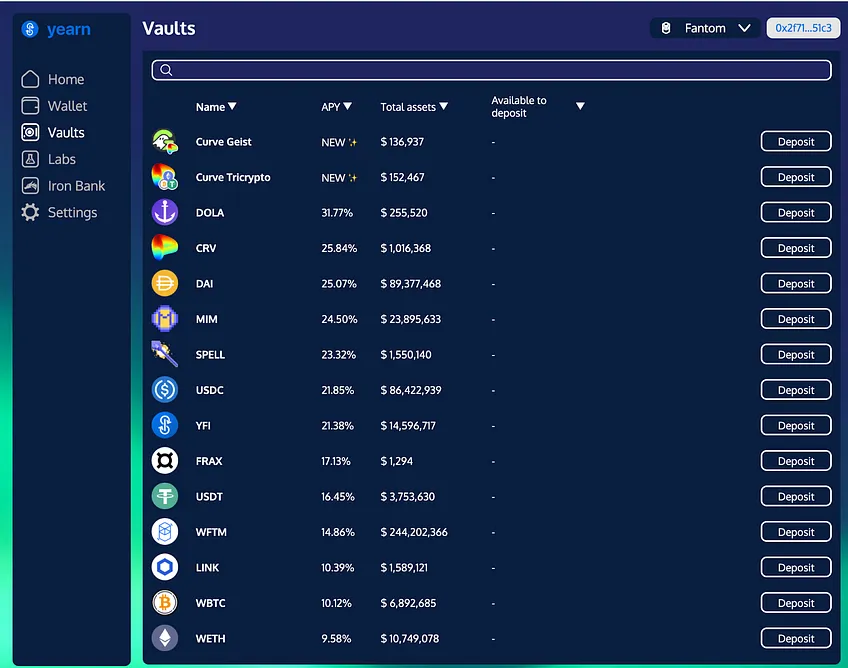Click the yearn logo icon
Image resolution: width=848 pixels, height=668 pixels.
[30, 29]
